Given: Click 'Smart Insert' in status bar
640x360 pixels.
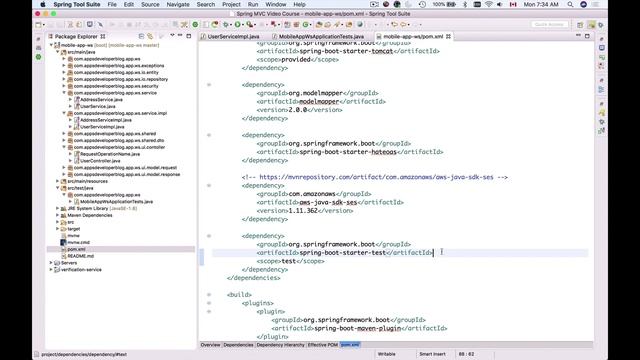Looking at the screenshot, I should point(432,354).
